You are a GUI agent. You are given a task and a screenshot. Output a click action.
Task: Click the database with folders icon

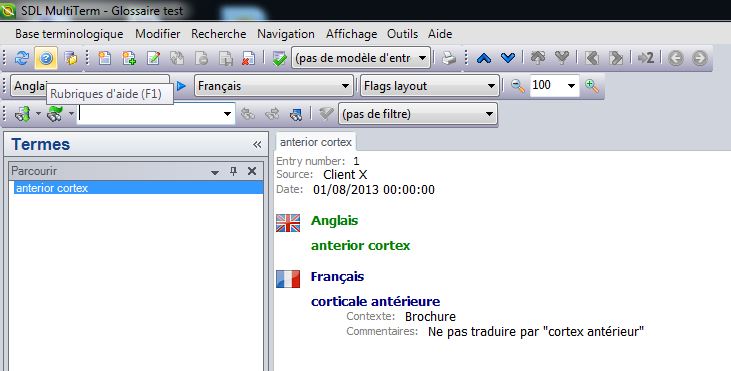(x=71, y=58)
